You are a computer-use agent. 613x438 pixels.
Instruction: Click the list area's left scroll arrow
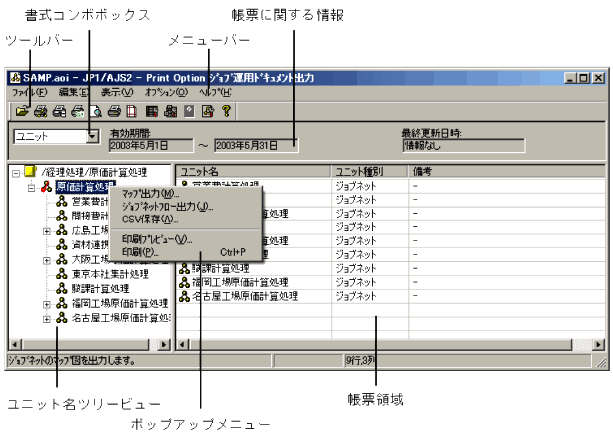(x=182, y=345)
